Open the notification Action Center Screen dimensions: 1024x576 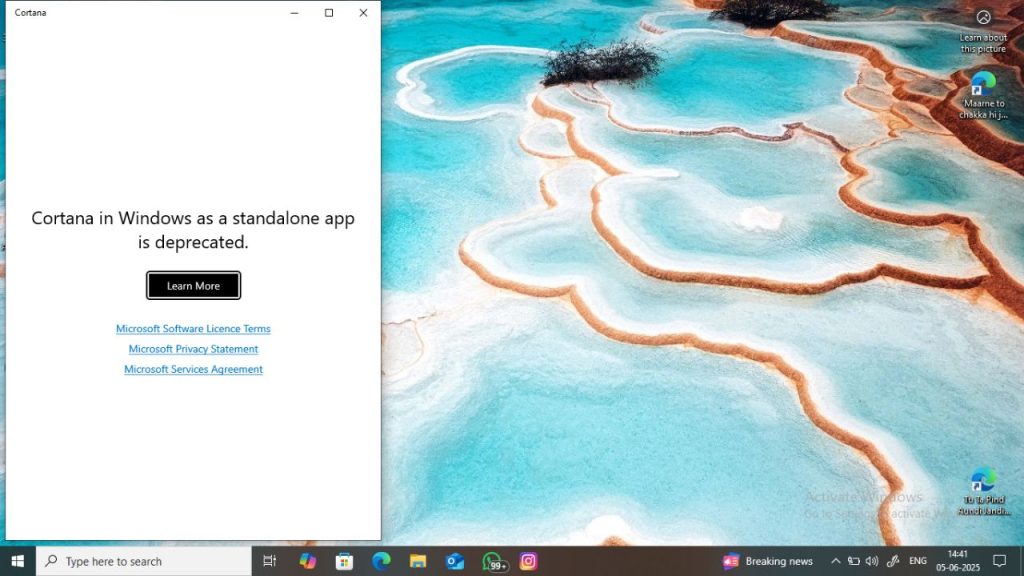coord(1000,561)
